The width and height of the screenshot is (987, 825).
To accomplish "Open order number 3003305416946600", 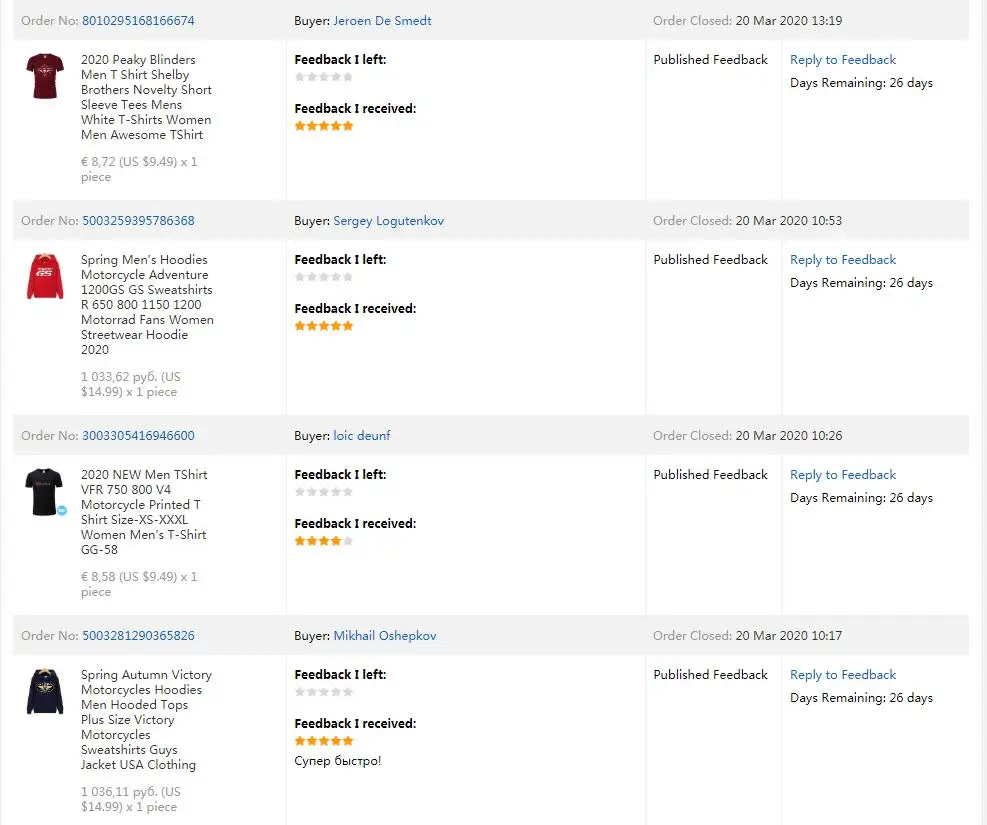I will [138, 436].
